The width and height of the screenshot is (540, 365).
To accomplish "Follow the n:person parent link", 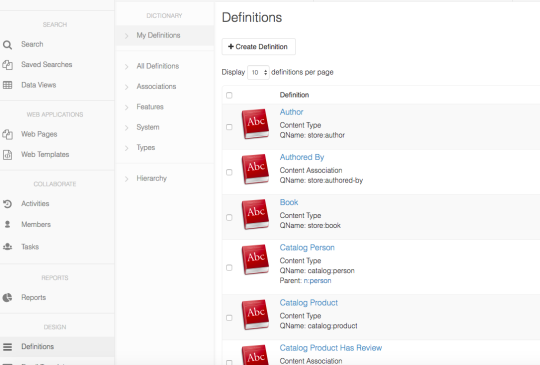I will (317, 280).
